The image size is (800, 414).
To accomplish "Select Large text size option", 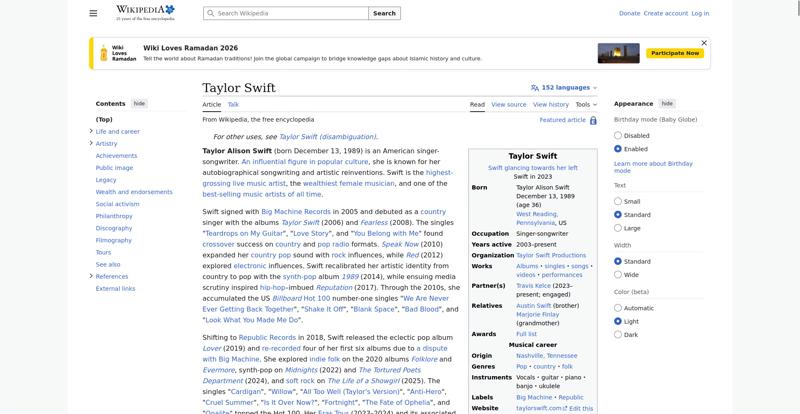I will [x=618, y=228].
